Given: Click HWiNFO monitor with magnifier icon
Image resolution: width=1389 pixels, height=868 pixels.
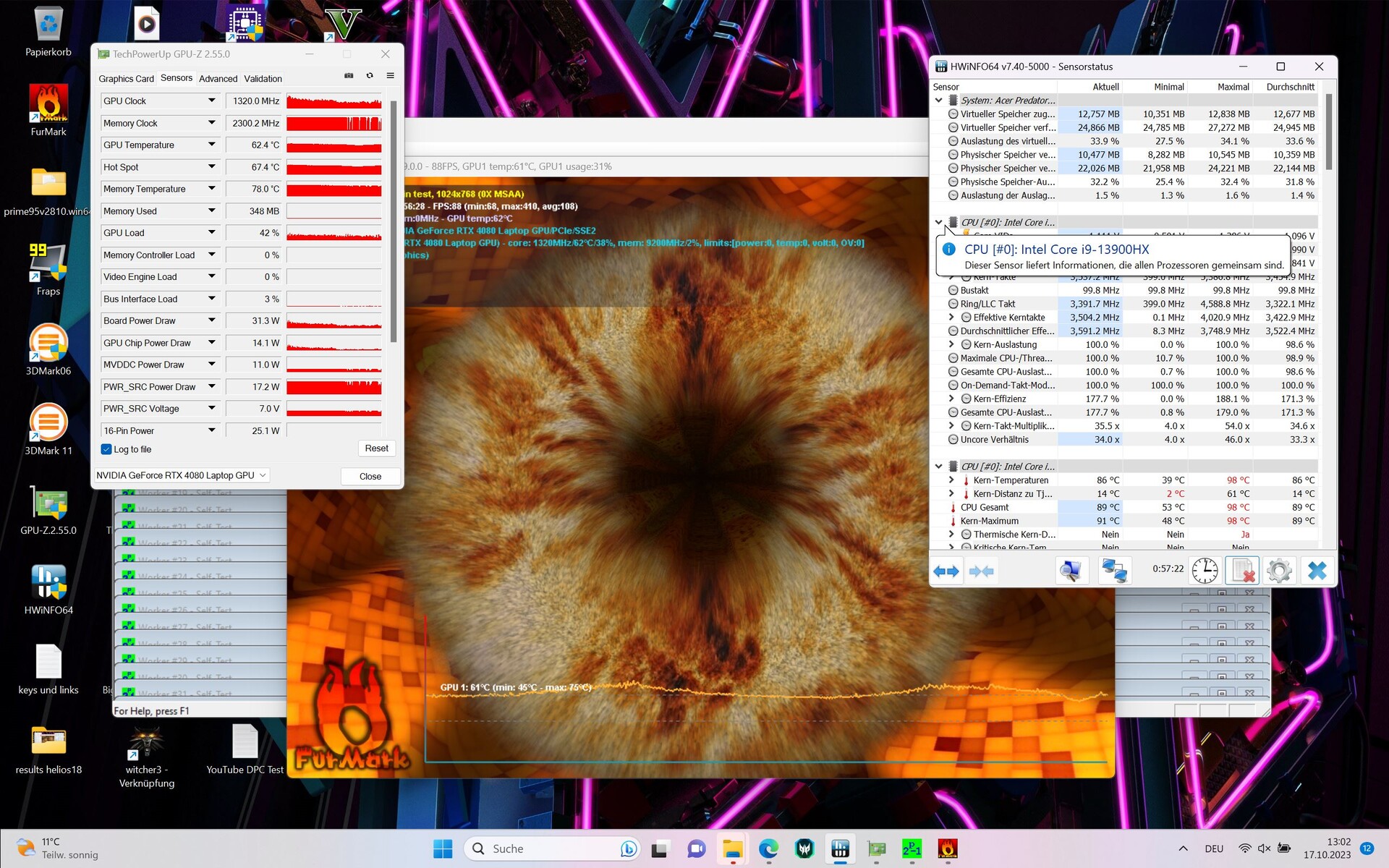Looking at the screenshot, I should click(1071, 571).
